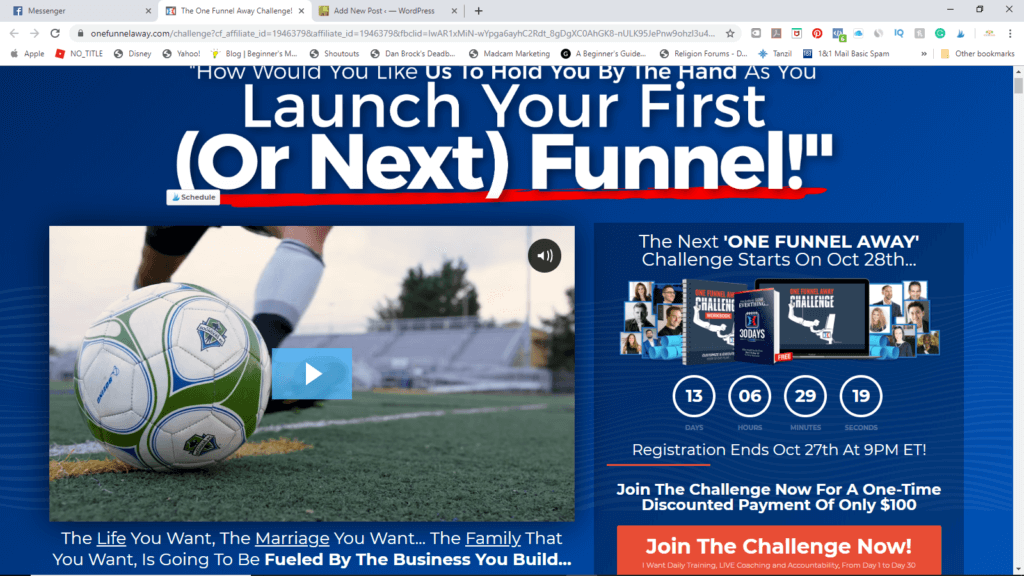The height and width of the screenshot is (576, 1024).
Task: Play the soccer ball video
Action: pos(312,374)
